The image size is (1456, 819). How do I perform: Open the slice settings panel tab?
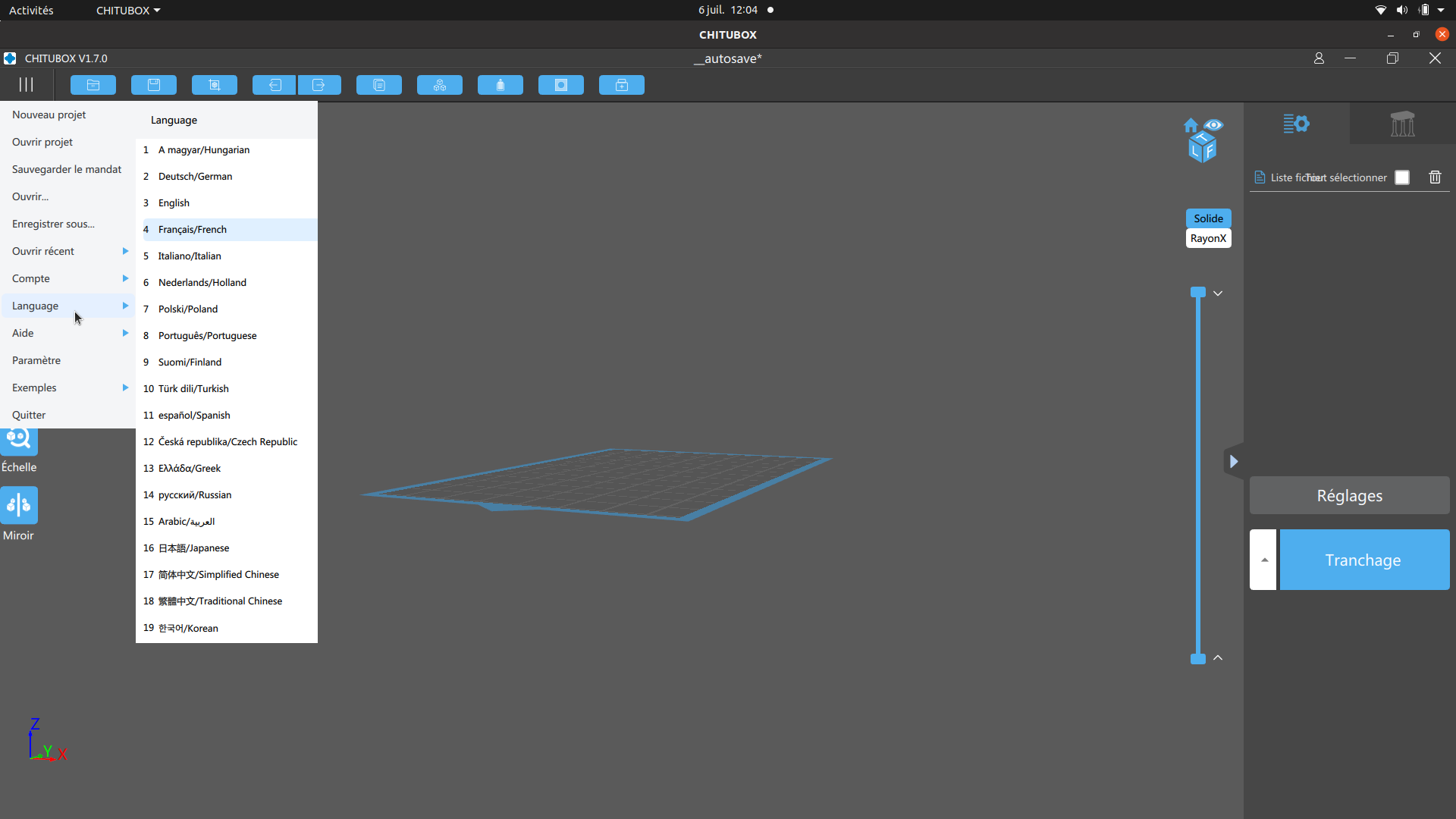[1296, 124]
